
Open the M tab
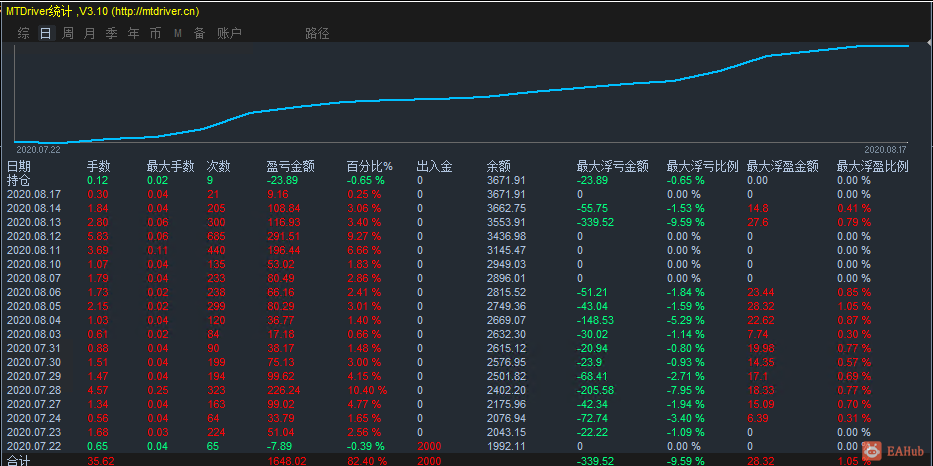[177, 34]
